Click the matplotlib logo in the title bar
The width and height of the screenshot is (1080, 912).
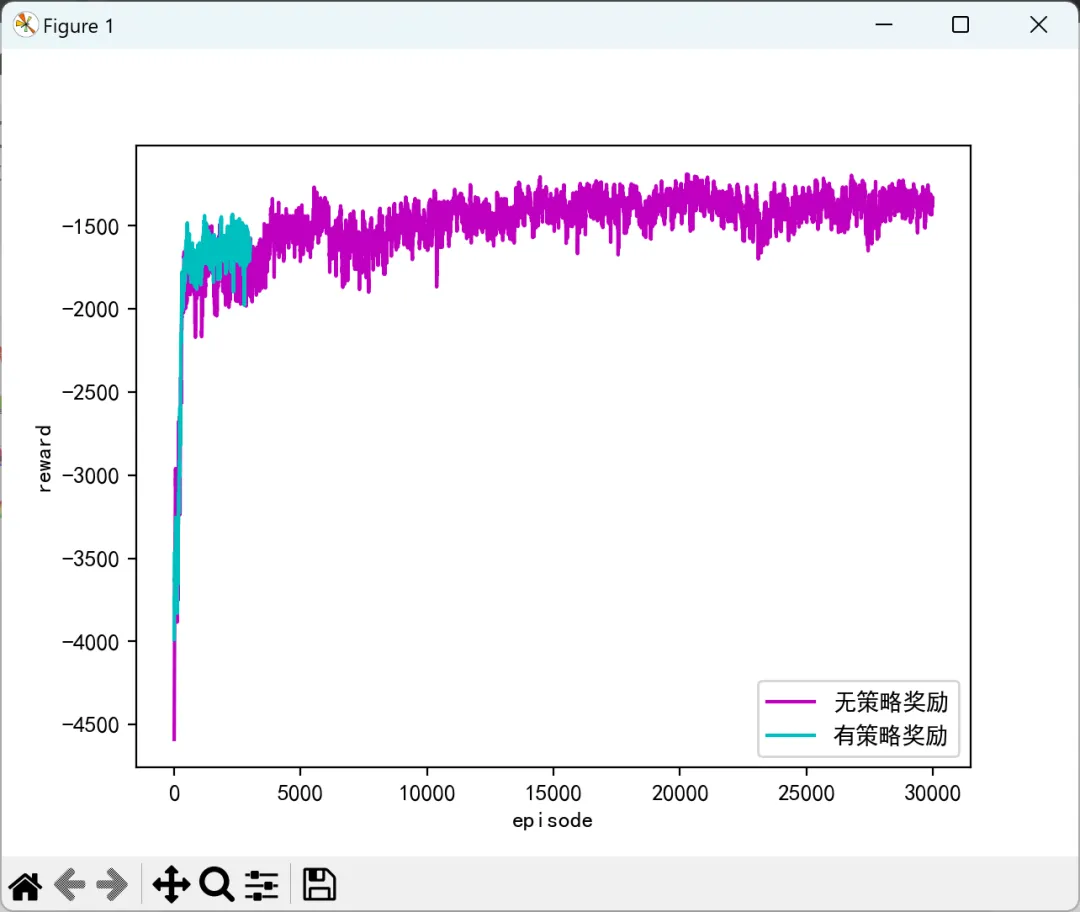click(x=25, y=25)
